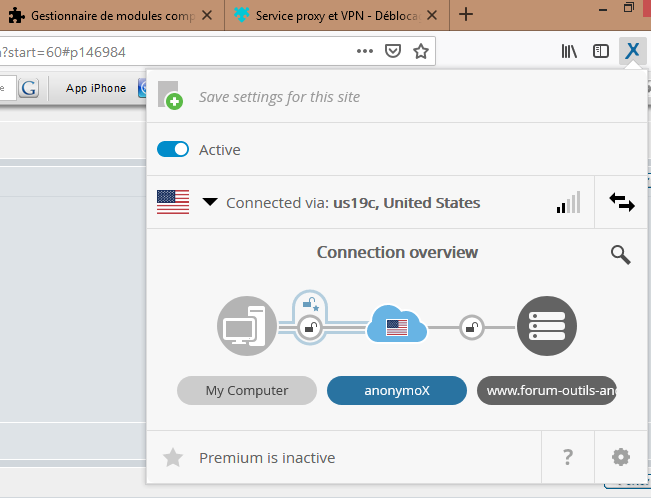Image resolution: width=651 pixels, height=498 pixels.
Task: Select the My Computer pill button
Action: 247,390
